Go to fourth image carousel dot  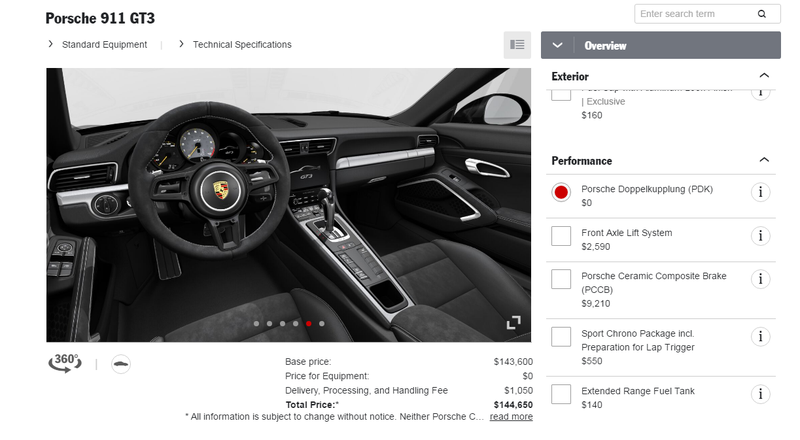295,323
